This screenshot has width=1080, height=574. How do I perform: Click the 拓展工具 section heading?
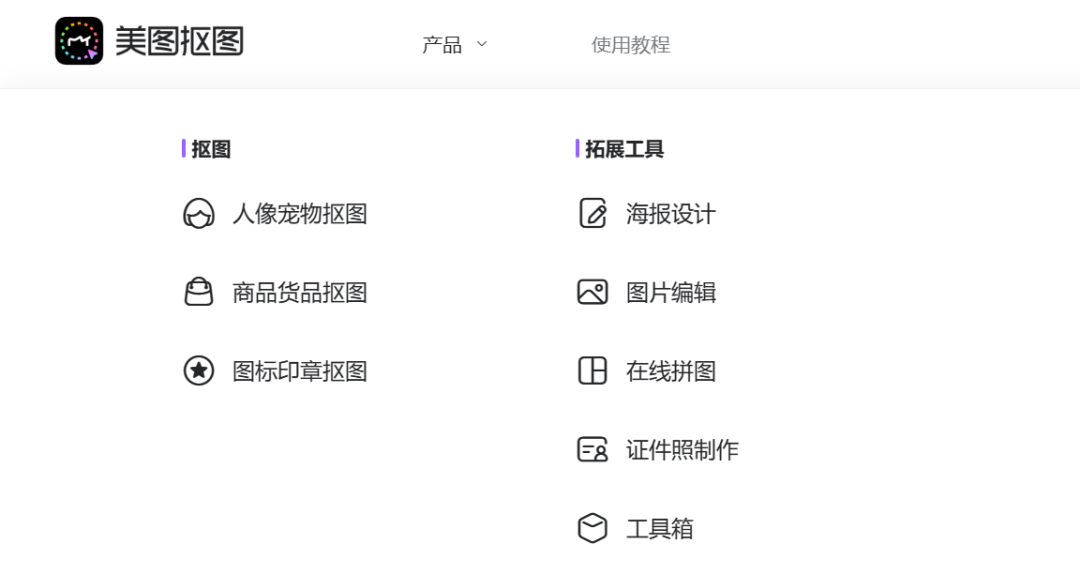[624, 149]
